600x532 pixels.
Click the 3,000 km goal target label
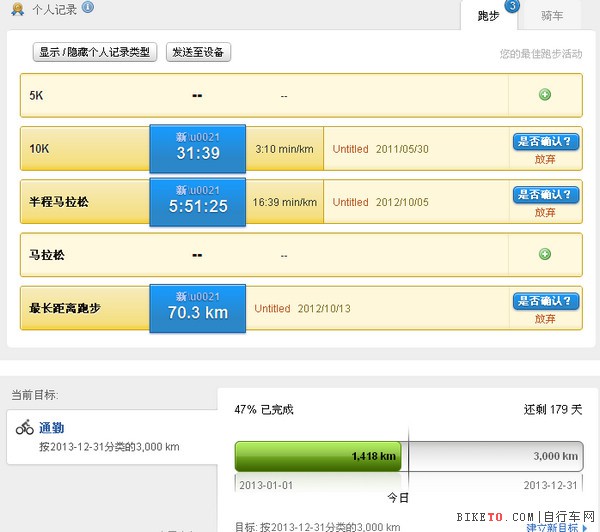pos(556,456)
